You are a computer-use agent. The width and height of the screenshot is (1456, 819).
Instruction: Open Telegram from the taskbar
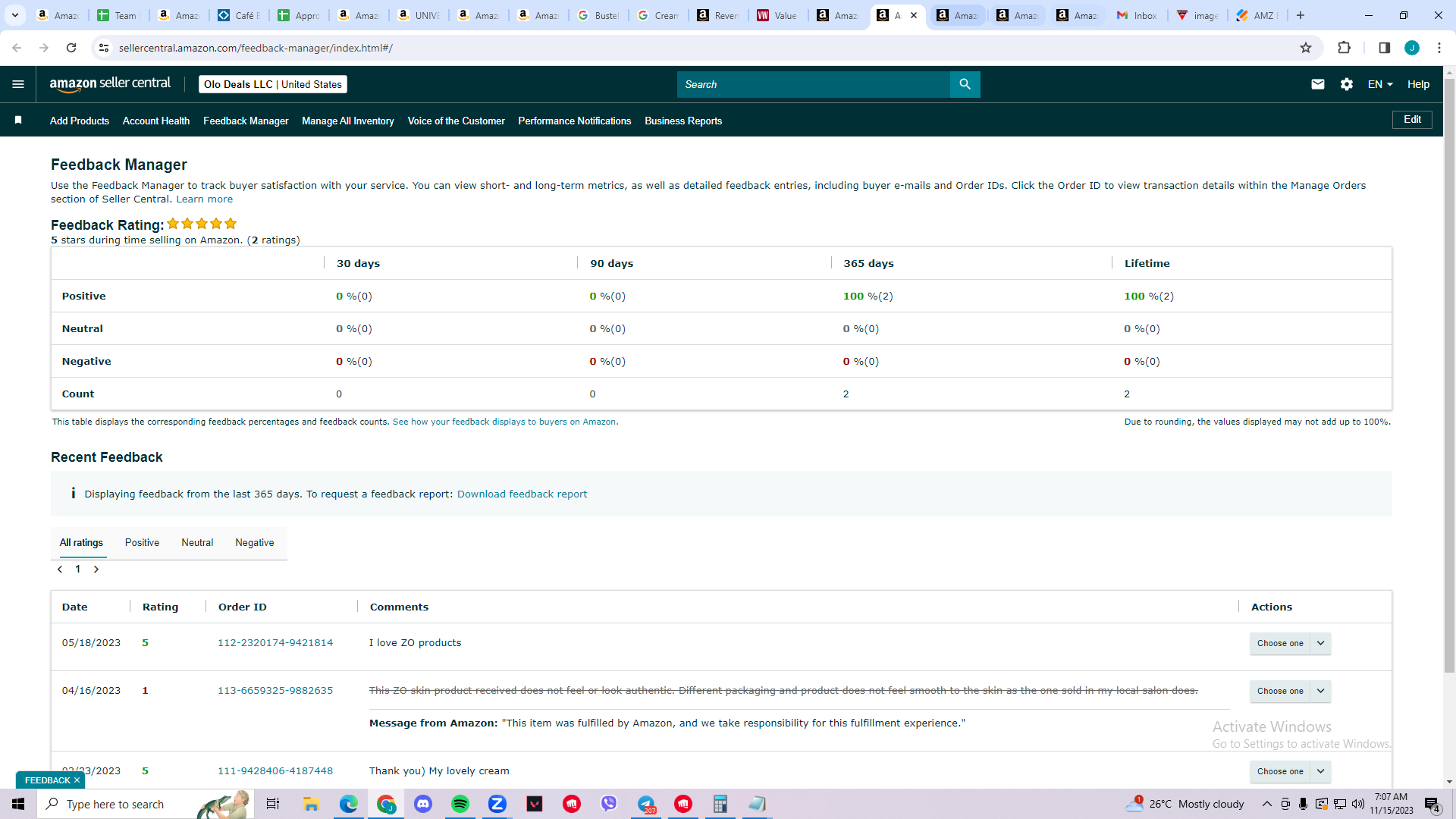646,804
